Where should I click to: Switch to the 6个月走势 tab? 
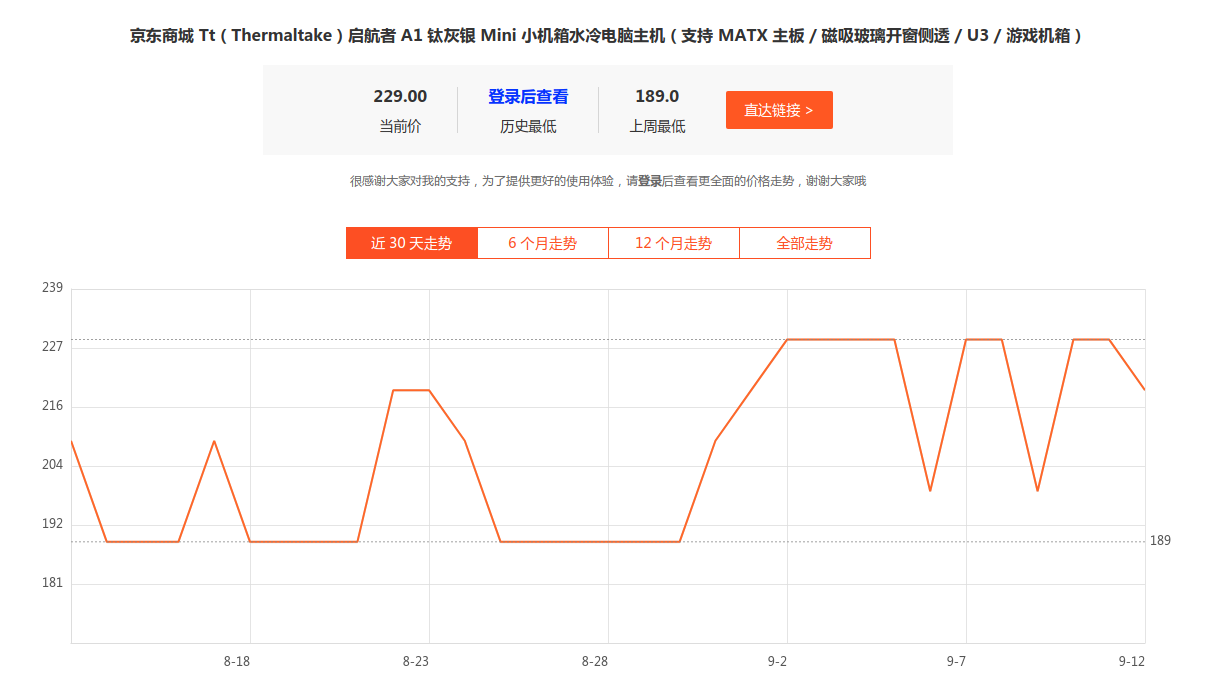coord(542,243)
